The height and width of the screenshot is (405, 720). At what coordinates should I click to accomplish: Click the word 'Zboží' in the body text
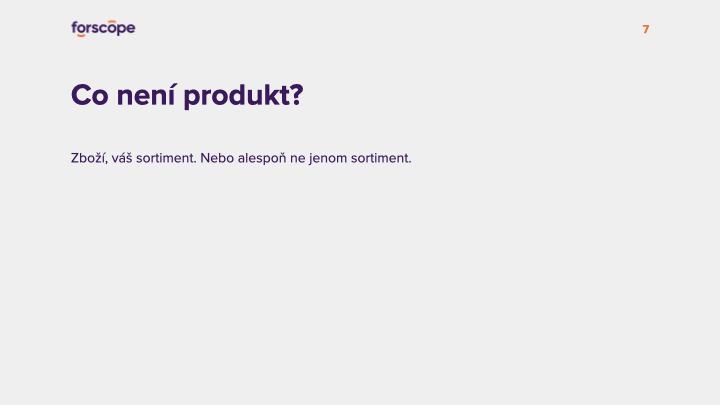pyautogui.click(x=89, y=158)
